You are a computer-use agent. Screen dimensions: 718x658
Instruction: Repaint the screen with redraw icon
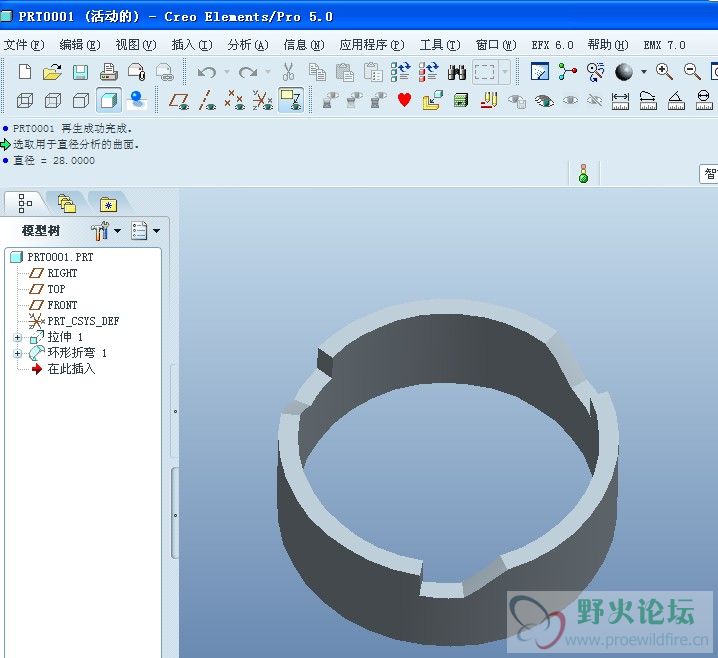coord(539,71)
